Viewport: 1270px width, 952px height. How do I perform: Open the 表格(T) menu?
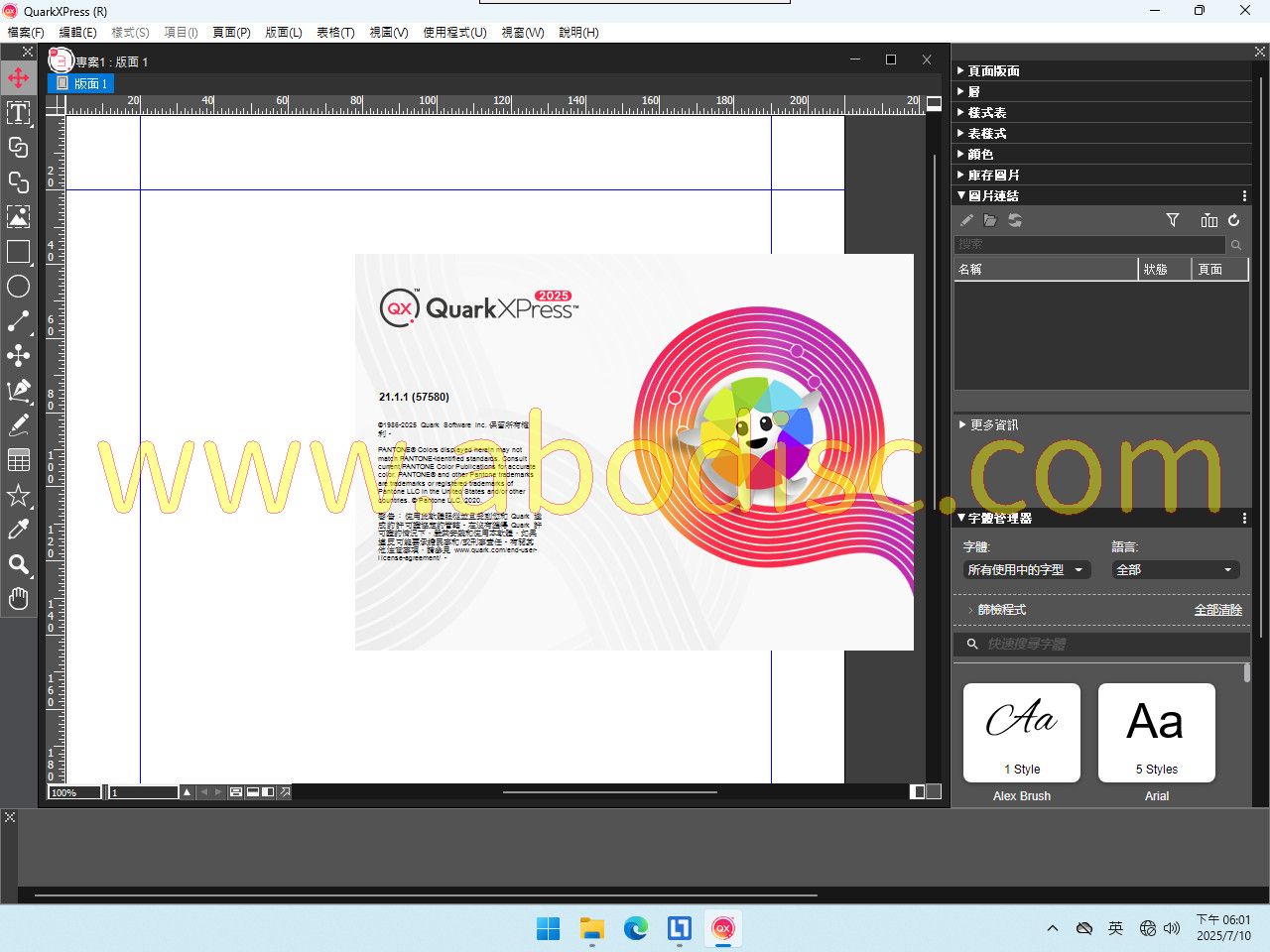click(335, 33)
